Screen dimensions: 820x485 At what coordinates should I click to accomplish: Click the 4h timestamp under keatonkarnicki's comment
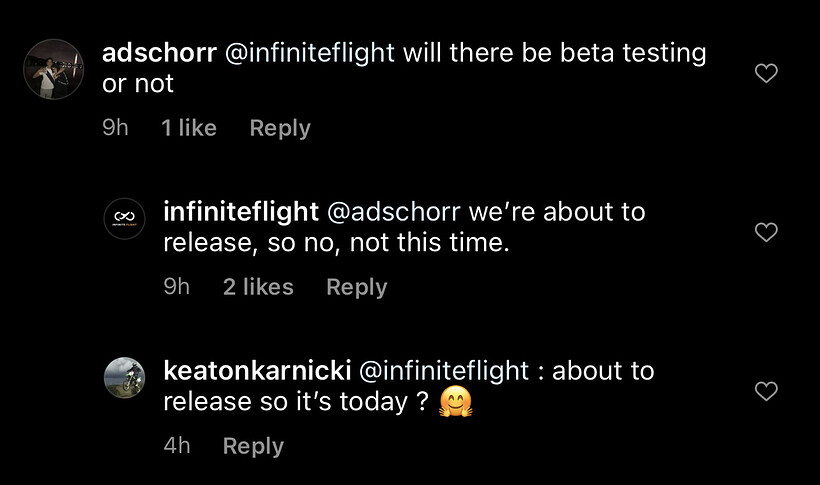(x=177, y=446)
